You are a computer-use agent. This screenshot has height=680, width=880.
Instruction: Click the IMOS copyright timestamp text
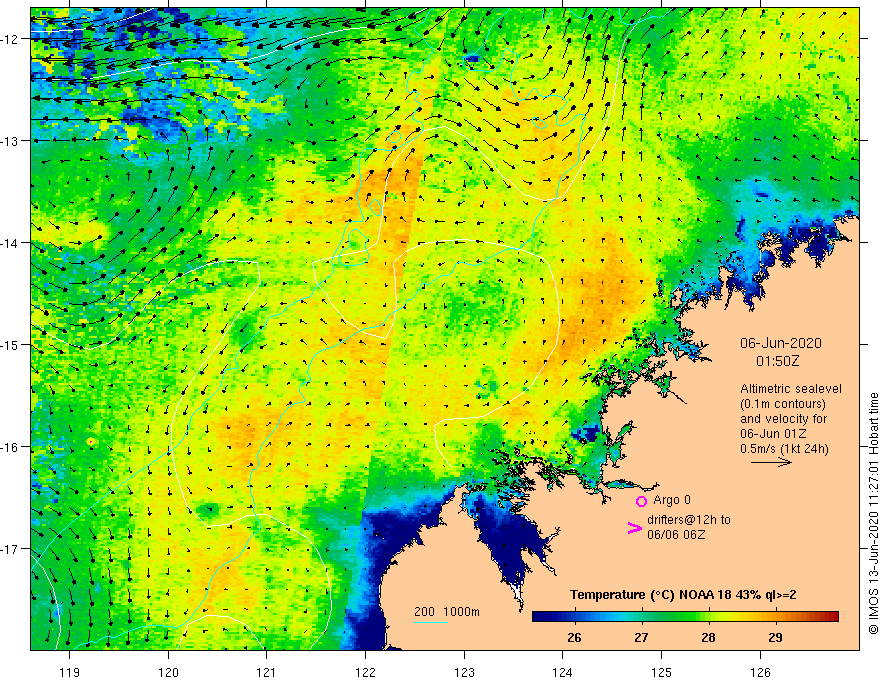(873, 513)
